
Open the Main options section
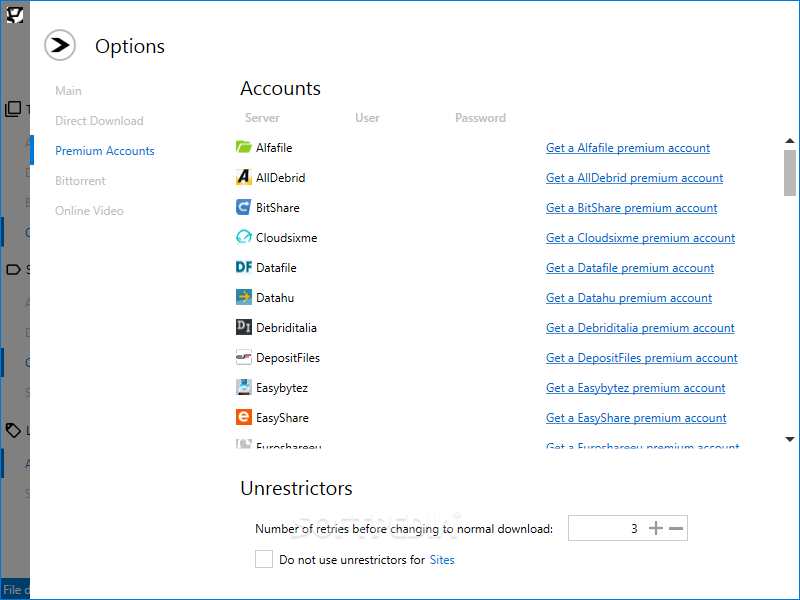[68, 91]
